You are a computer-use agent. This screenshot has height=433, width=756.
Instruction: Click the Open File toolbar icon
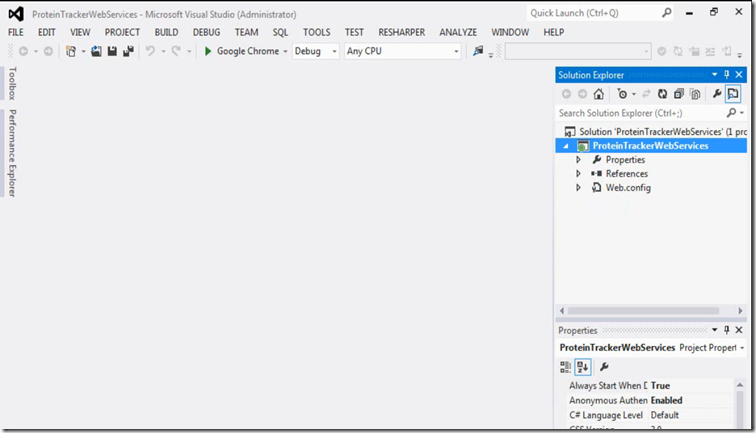[96, 51]
